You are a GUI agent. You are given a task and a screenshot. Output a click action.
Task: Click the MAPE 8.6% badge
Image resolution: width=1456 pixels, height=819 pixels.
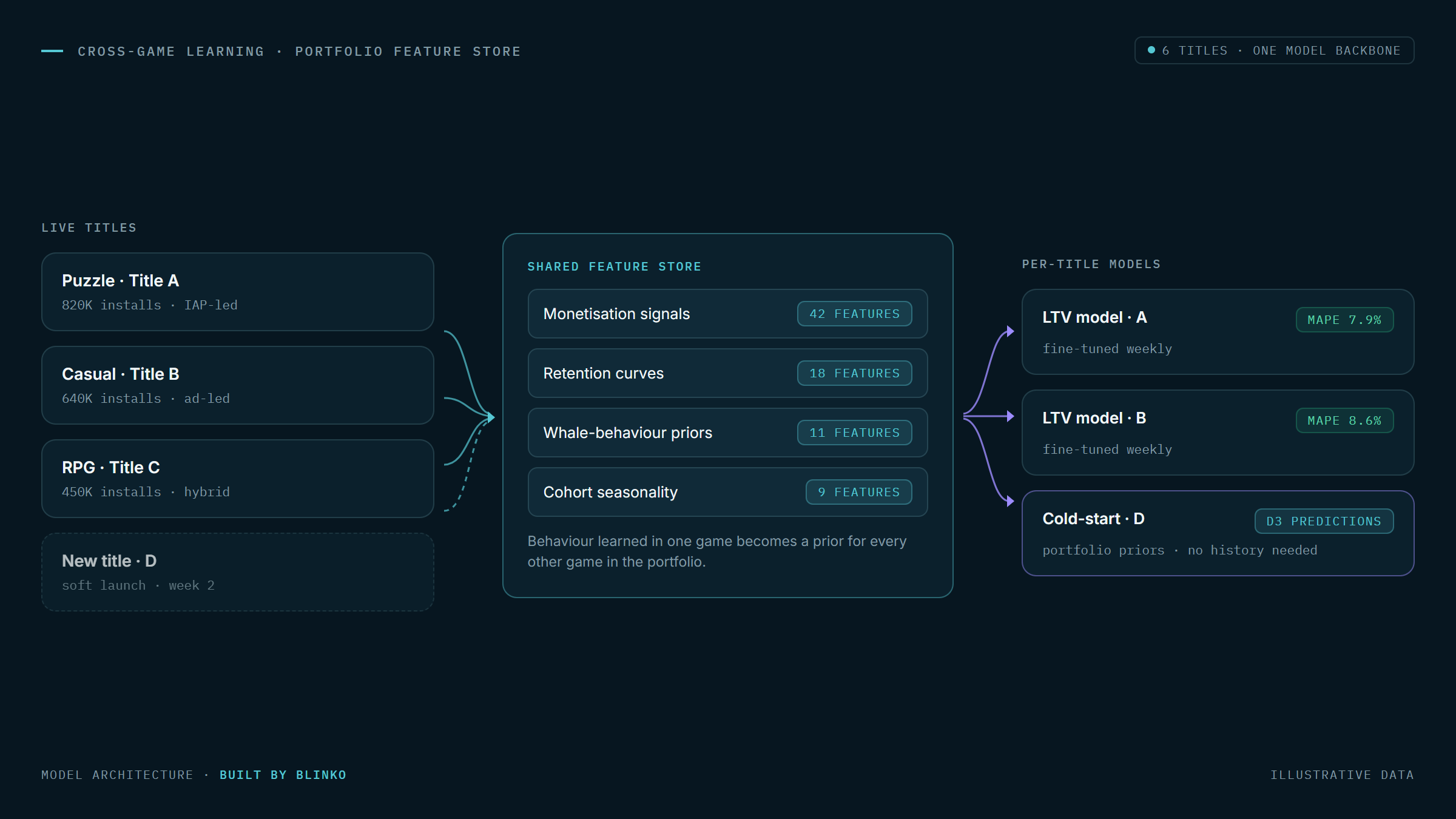1344,420
